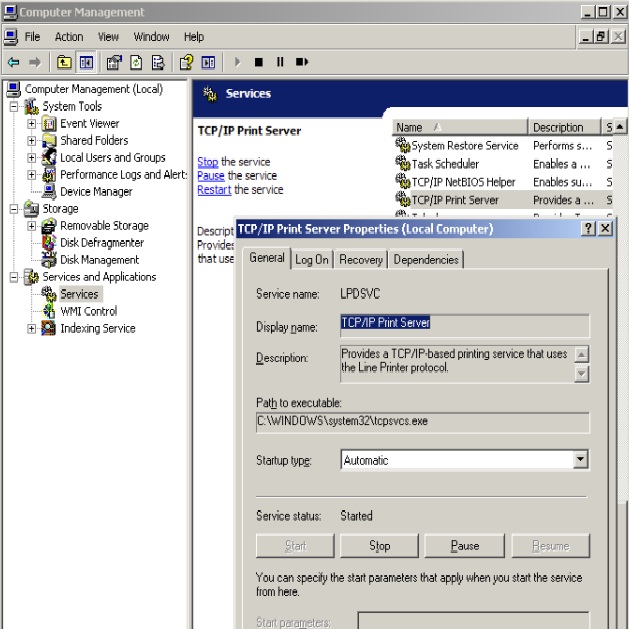Click the Stop Service square toolbar icon

(x=259, y=62)
